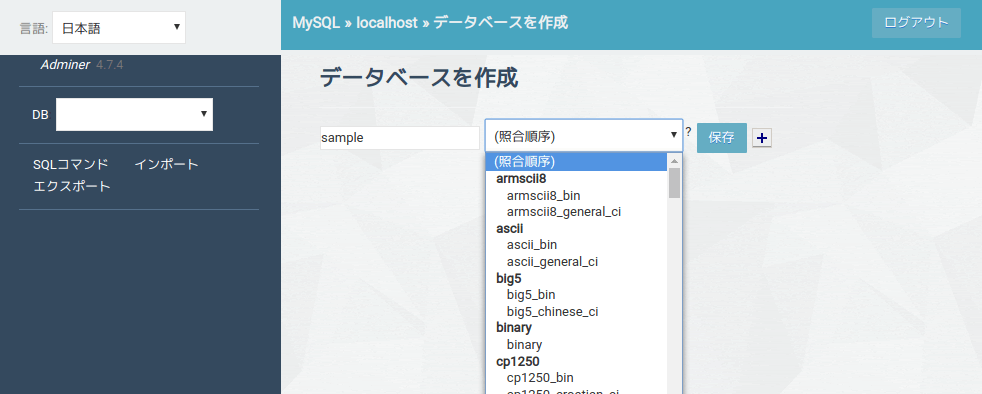
Task: Click the dropdown list scroll up arrow
Action: (674, 160)
